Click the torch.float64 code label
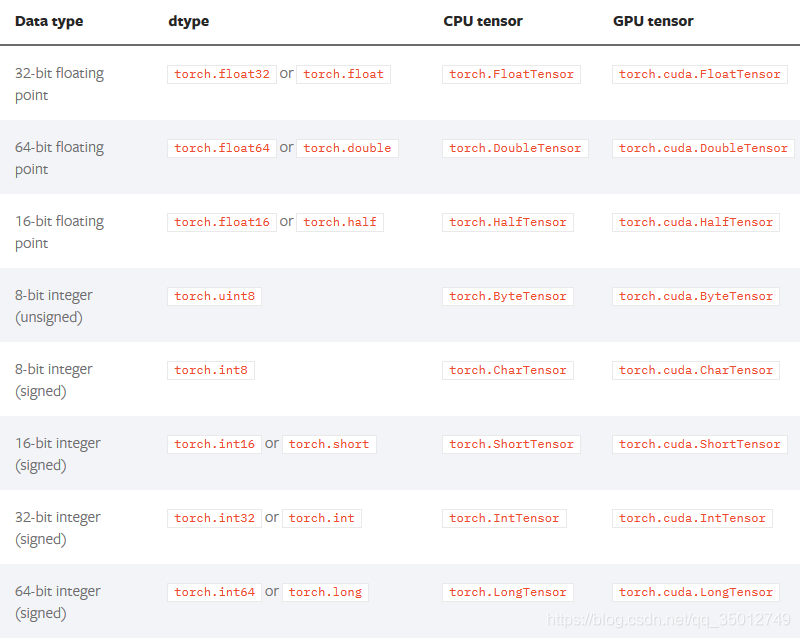This screenshot has width=800, height=638. (222, 149)
